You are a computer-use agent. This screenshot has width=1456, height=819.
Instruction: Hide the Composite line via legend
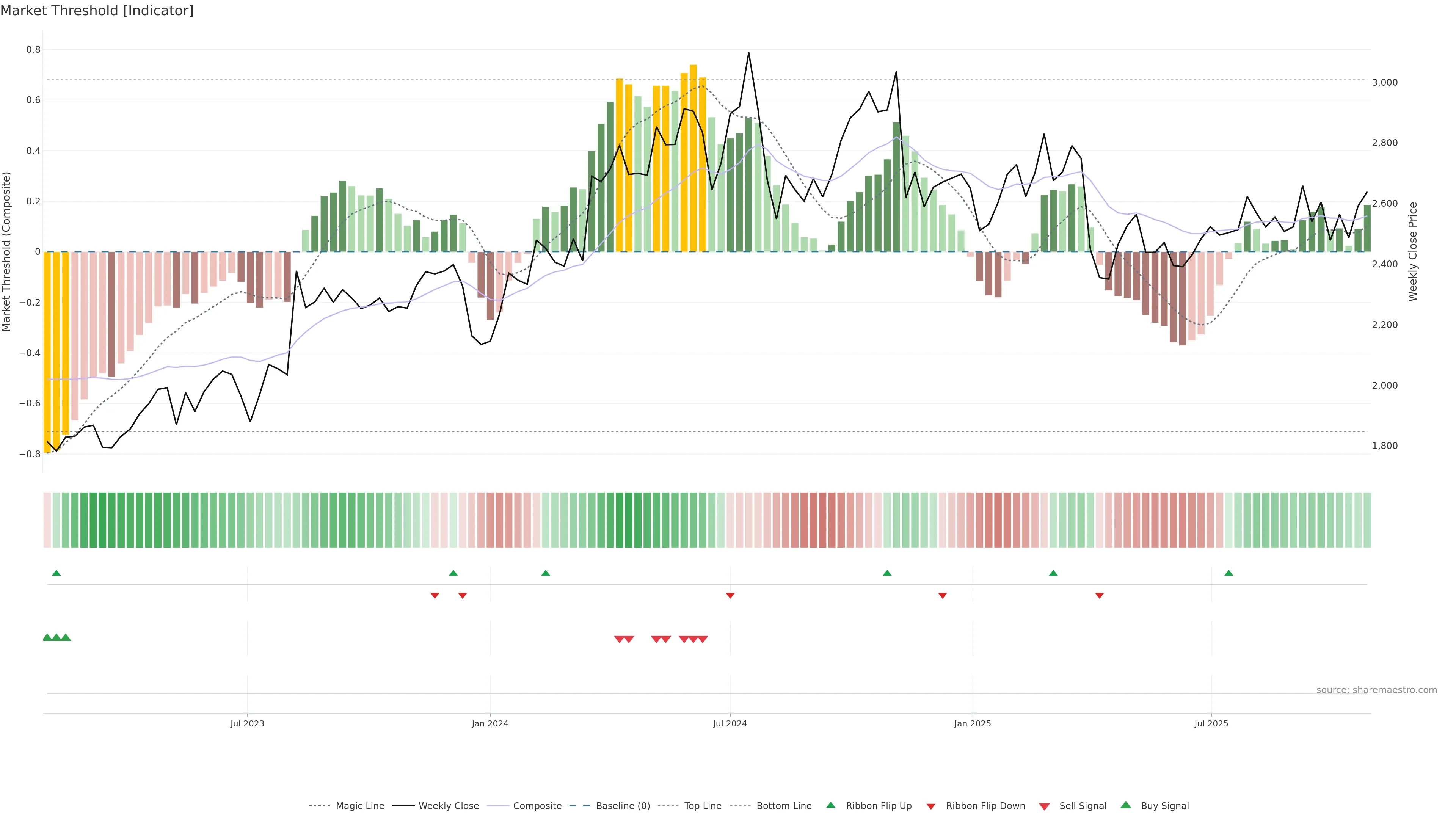[x=537, y=806]
